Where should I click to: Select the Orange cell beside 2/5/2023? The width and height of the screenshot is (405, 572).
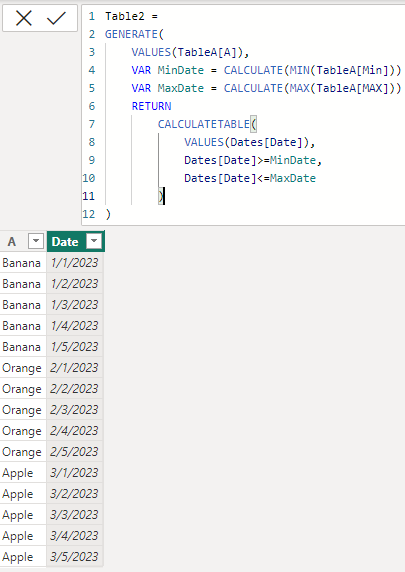click(x=23, y=452)
